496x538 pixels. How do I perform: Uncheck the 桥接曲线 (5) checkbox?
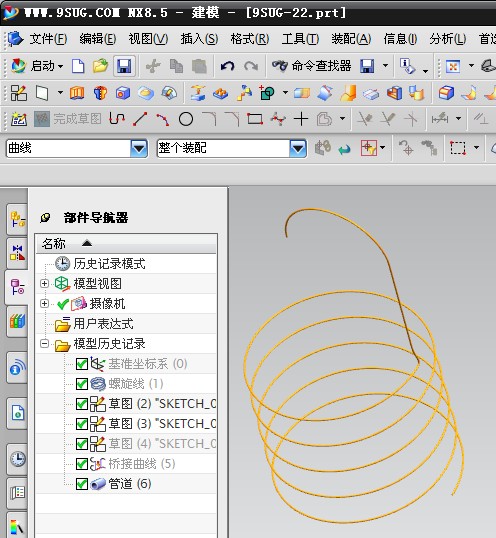(82, 464)
